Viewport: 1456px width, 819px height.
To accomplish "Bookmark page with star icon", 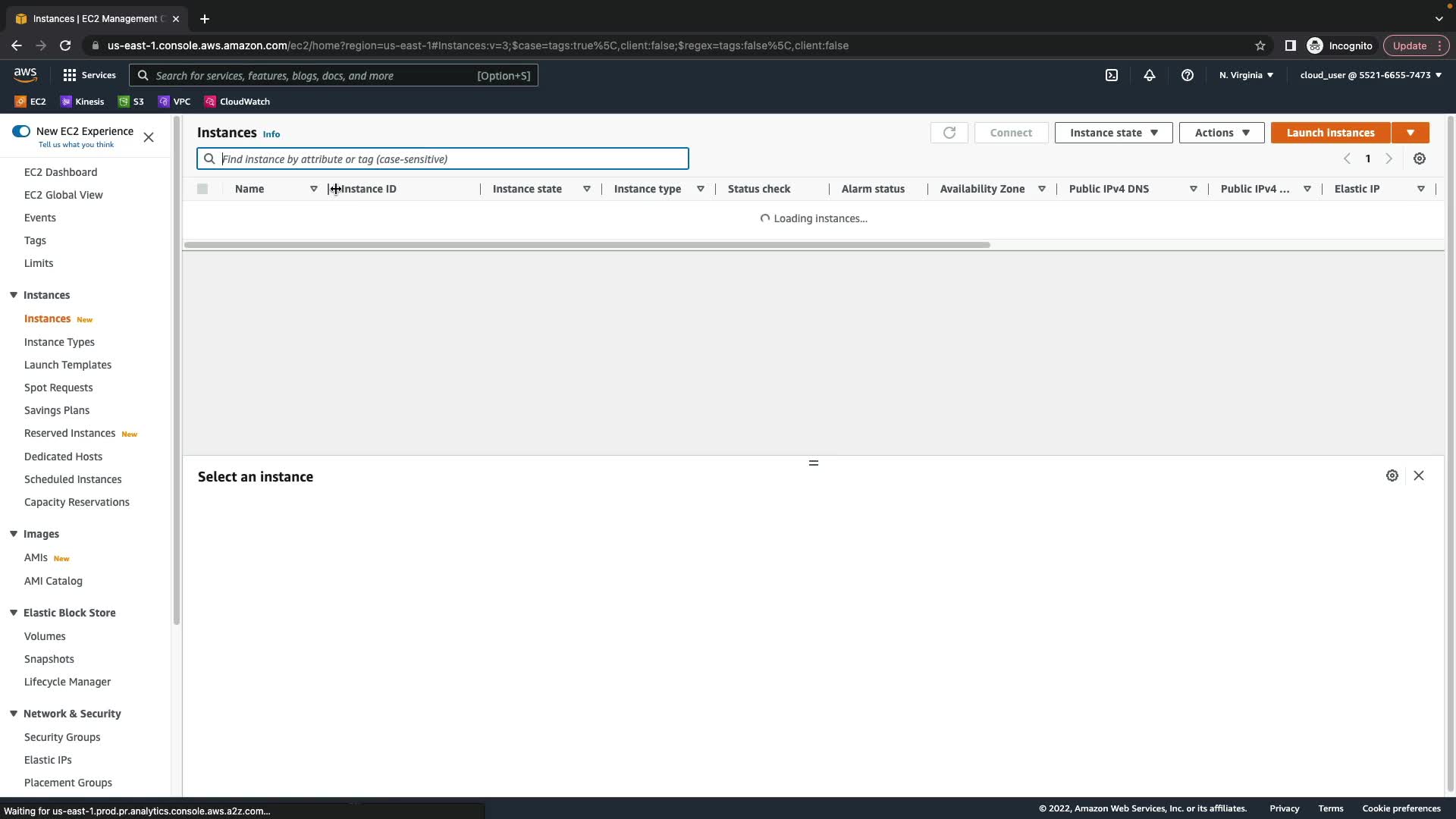I will click(1260, 45).
